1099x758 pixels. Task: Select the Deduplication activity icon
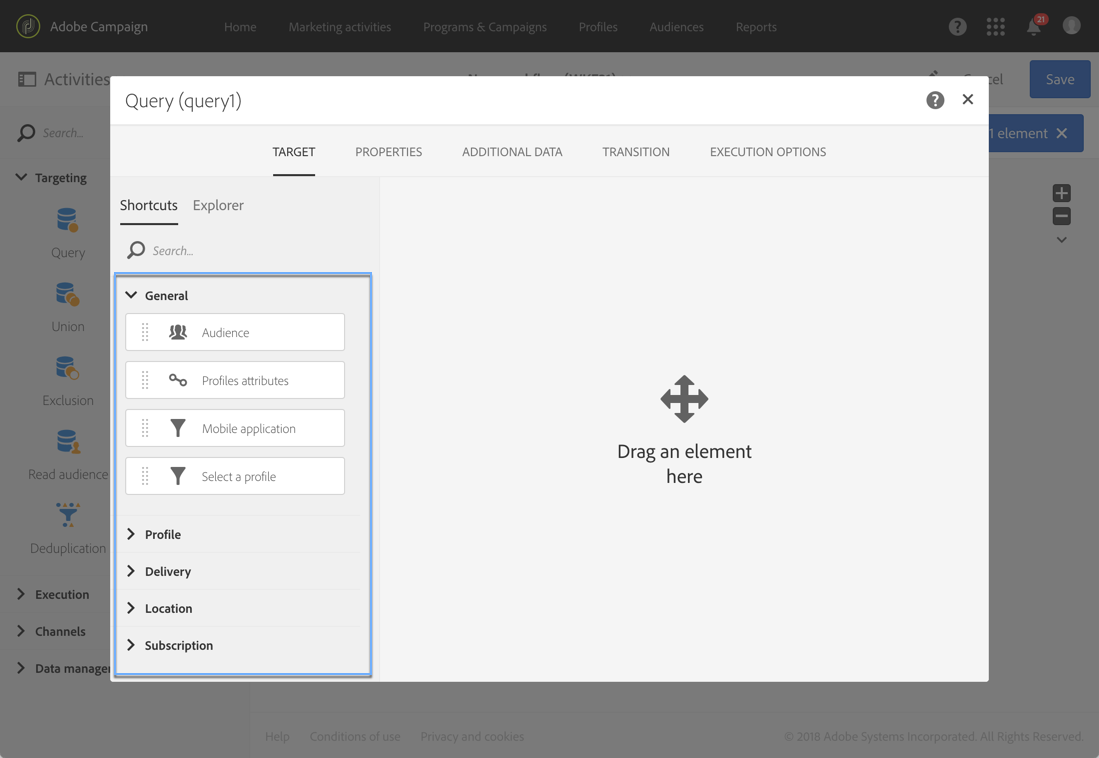pos(67,515)
